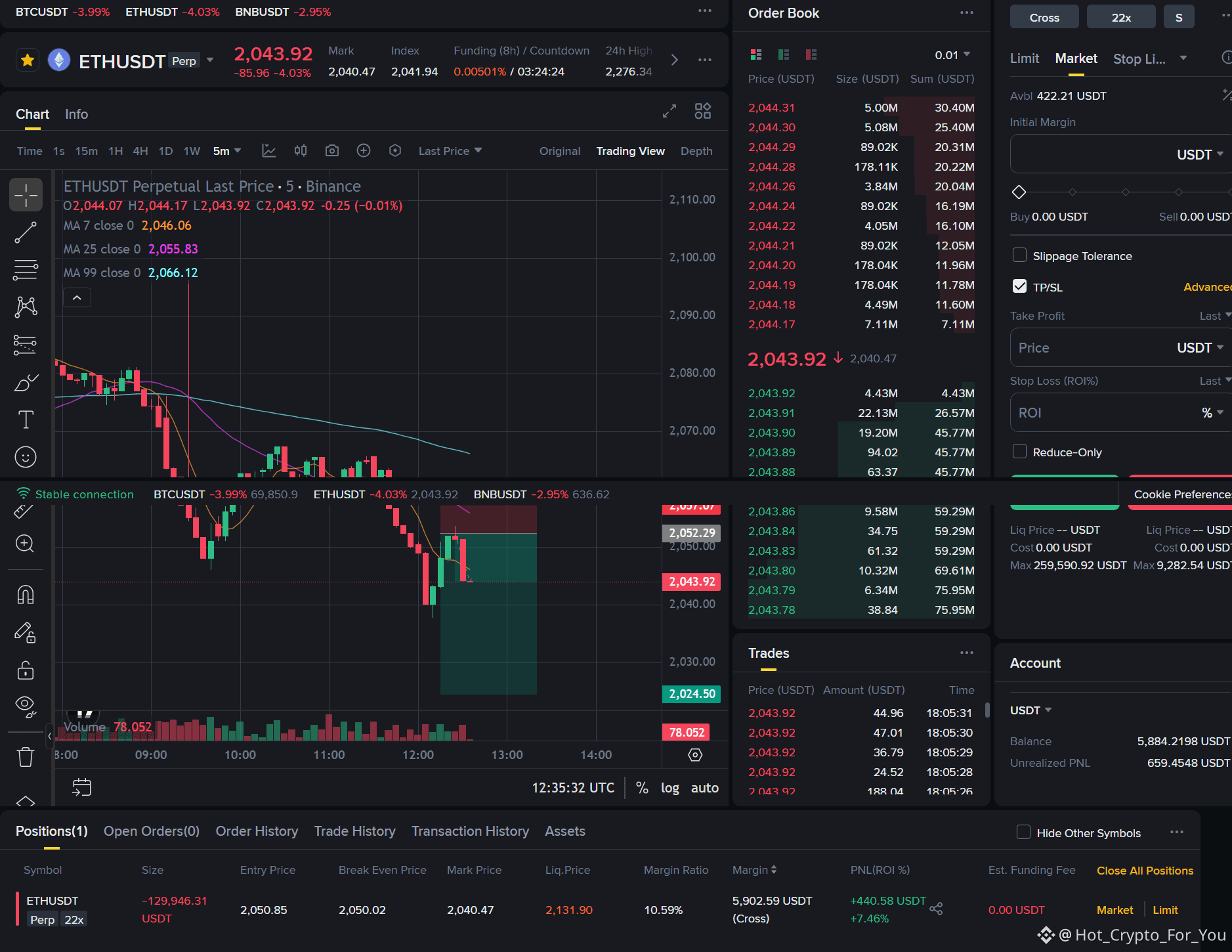Toggle percent scale on chart
Image resolution: width=1232 pixels, height=952 pixels.
pos(642,788)
